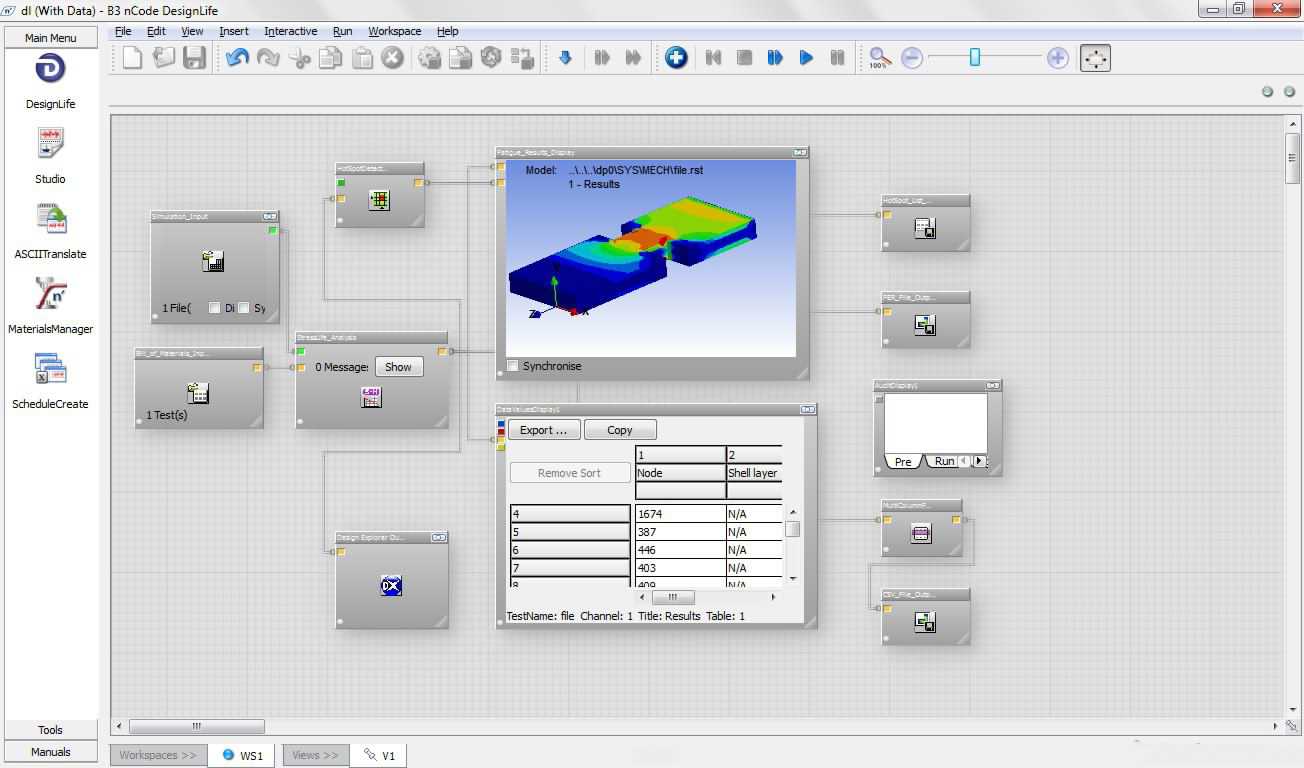Click the Design Explorer DX node icon

pyautogui.click(x=390, y=586)
